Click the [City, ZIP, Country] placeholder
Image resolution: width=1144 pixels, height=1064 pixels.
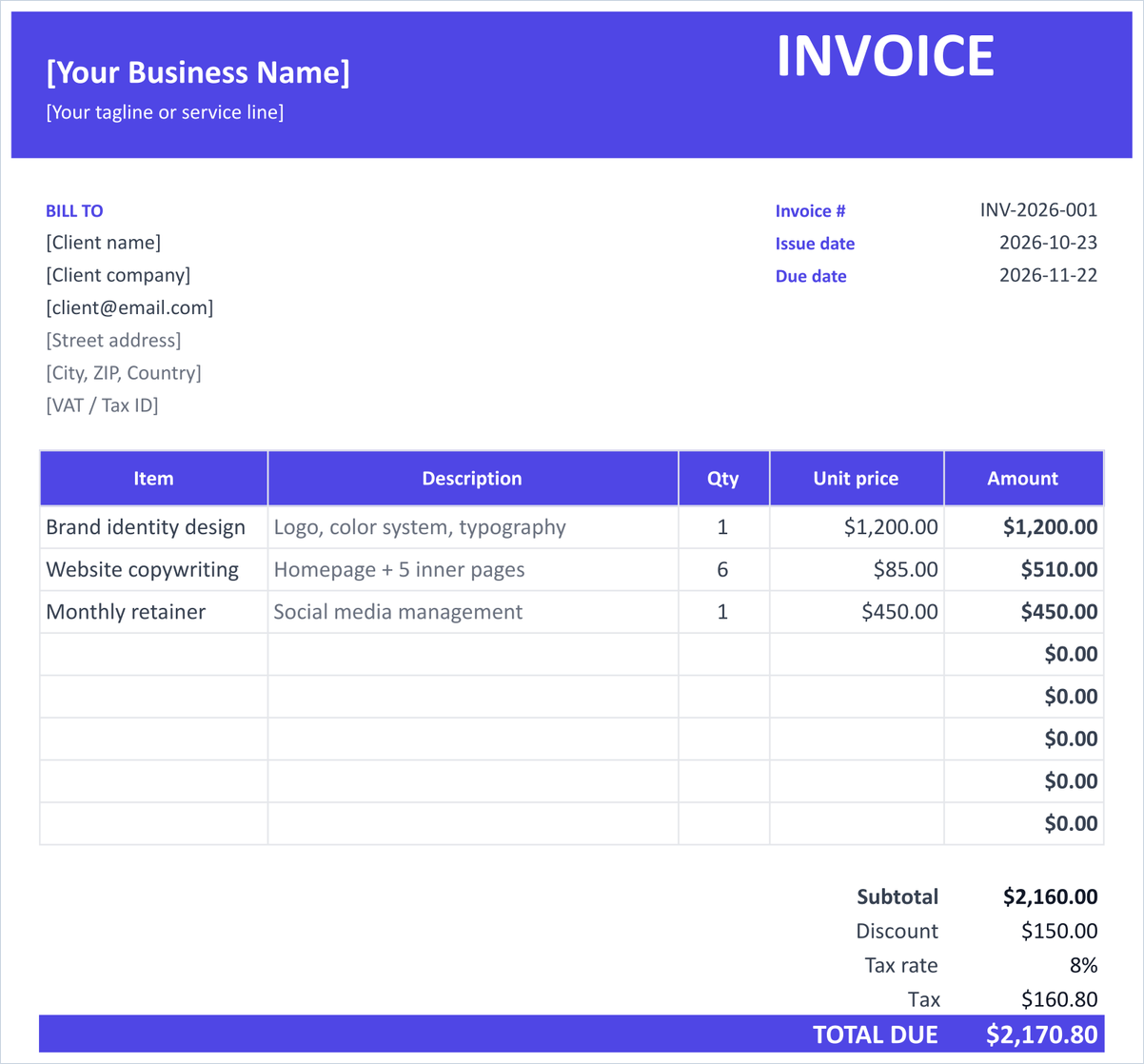tap(124, 372)
